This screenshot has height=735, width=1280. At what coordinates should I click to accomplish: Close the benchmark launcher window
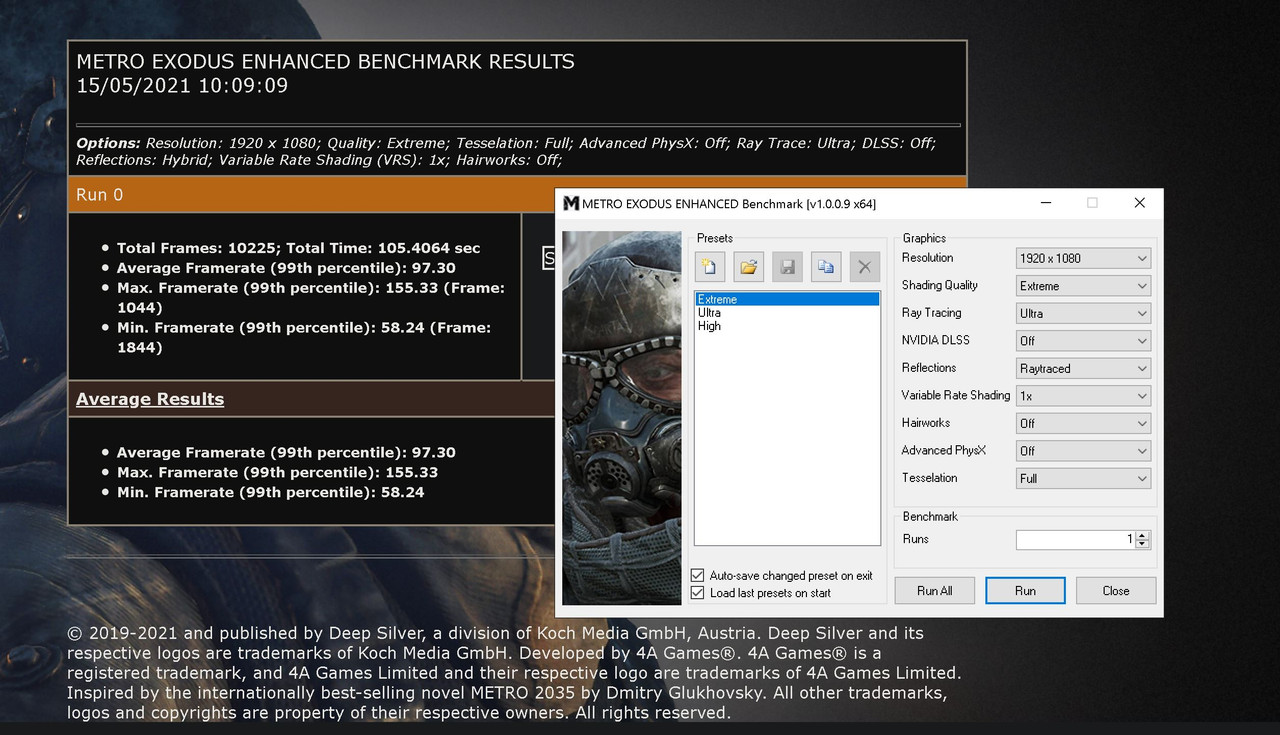[x=1139, y=203]
